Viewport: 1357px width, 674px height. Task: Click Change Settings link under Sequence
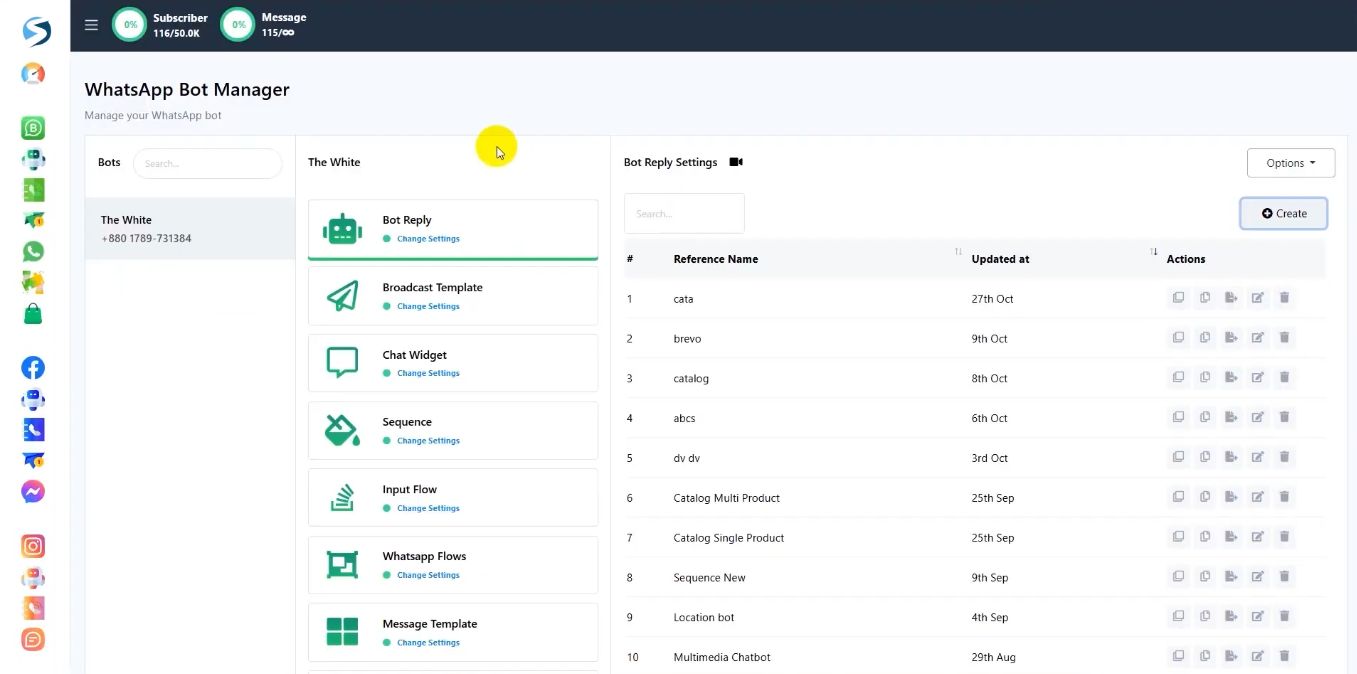[x=428, y=441]
